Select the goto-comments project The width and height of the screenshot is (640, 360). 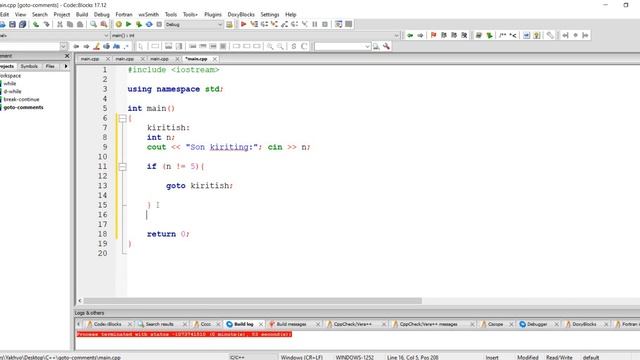[x=23, y=107]
